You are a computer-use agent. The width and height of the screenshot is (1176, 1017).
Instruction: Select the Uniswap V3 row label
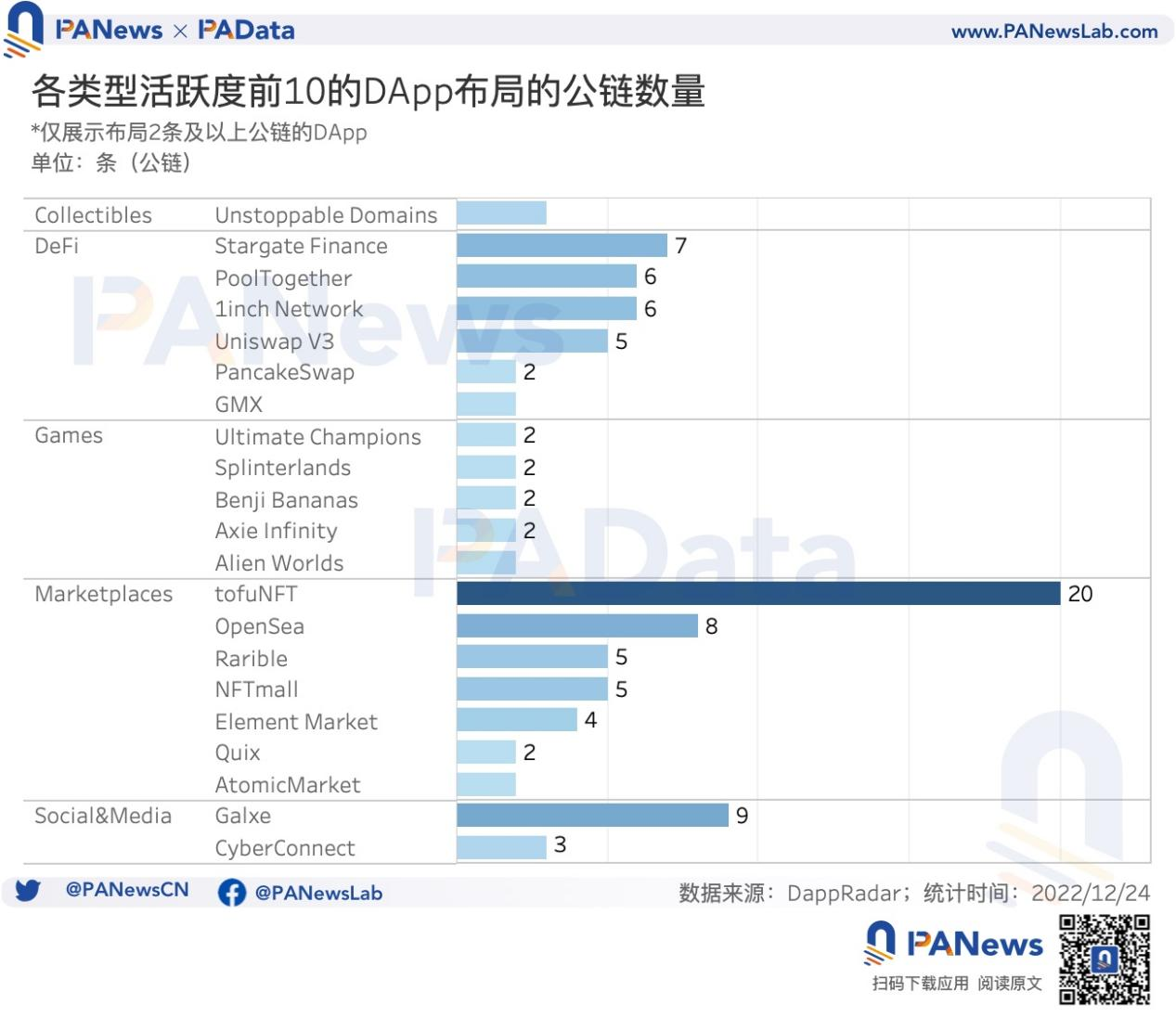point(274,341)
